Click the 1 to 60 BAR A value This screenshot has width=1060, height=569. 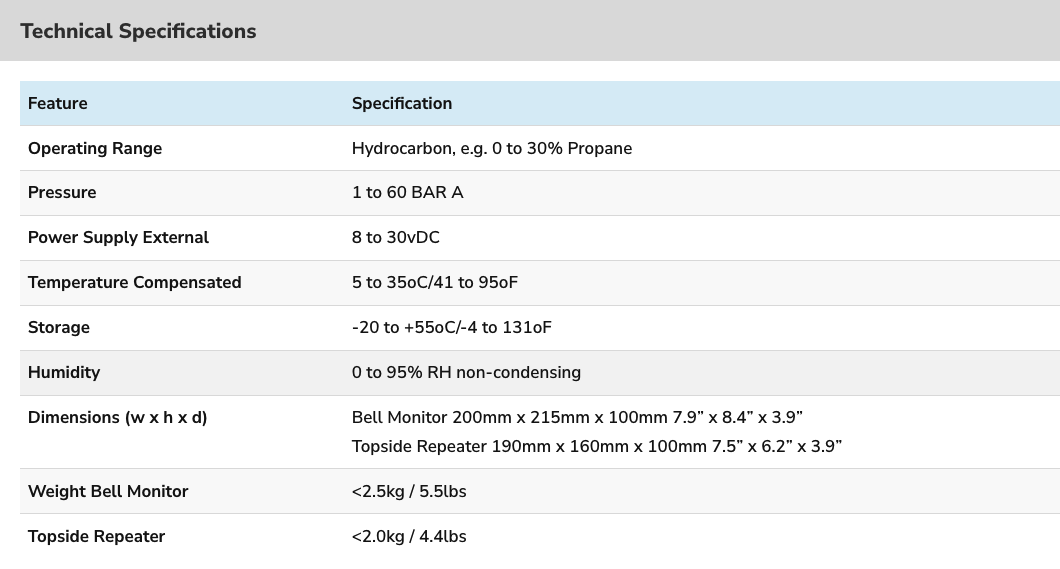tap(407, 193)
